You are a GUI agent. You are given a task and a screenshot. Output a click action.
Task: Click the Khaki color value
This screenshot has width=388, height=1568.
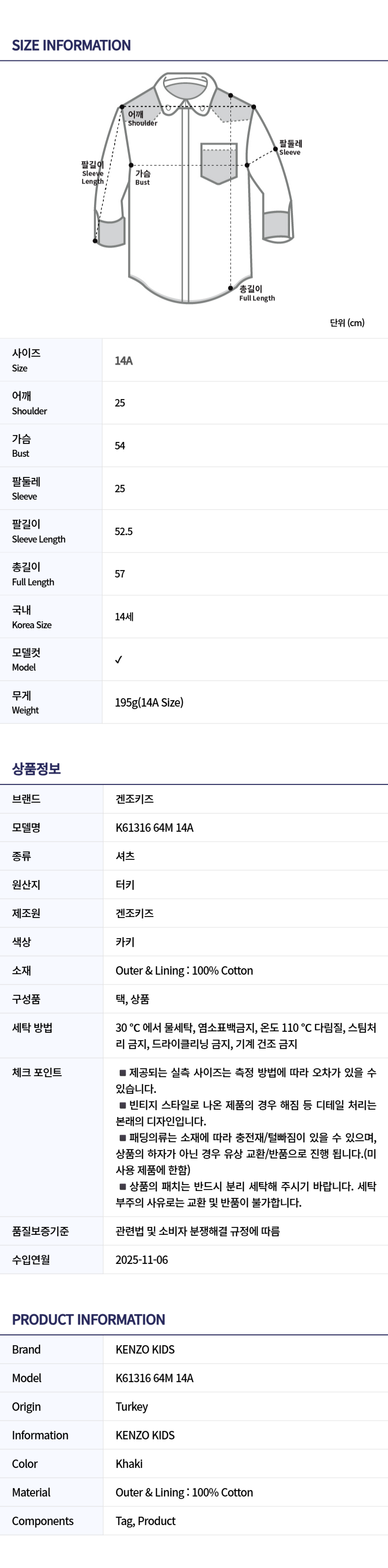pos(129,1464)
